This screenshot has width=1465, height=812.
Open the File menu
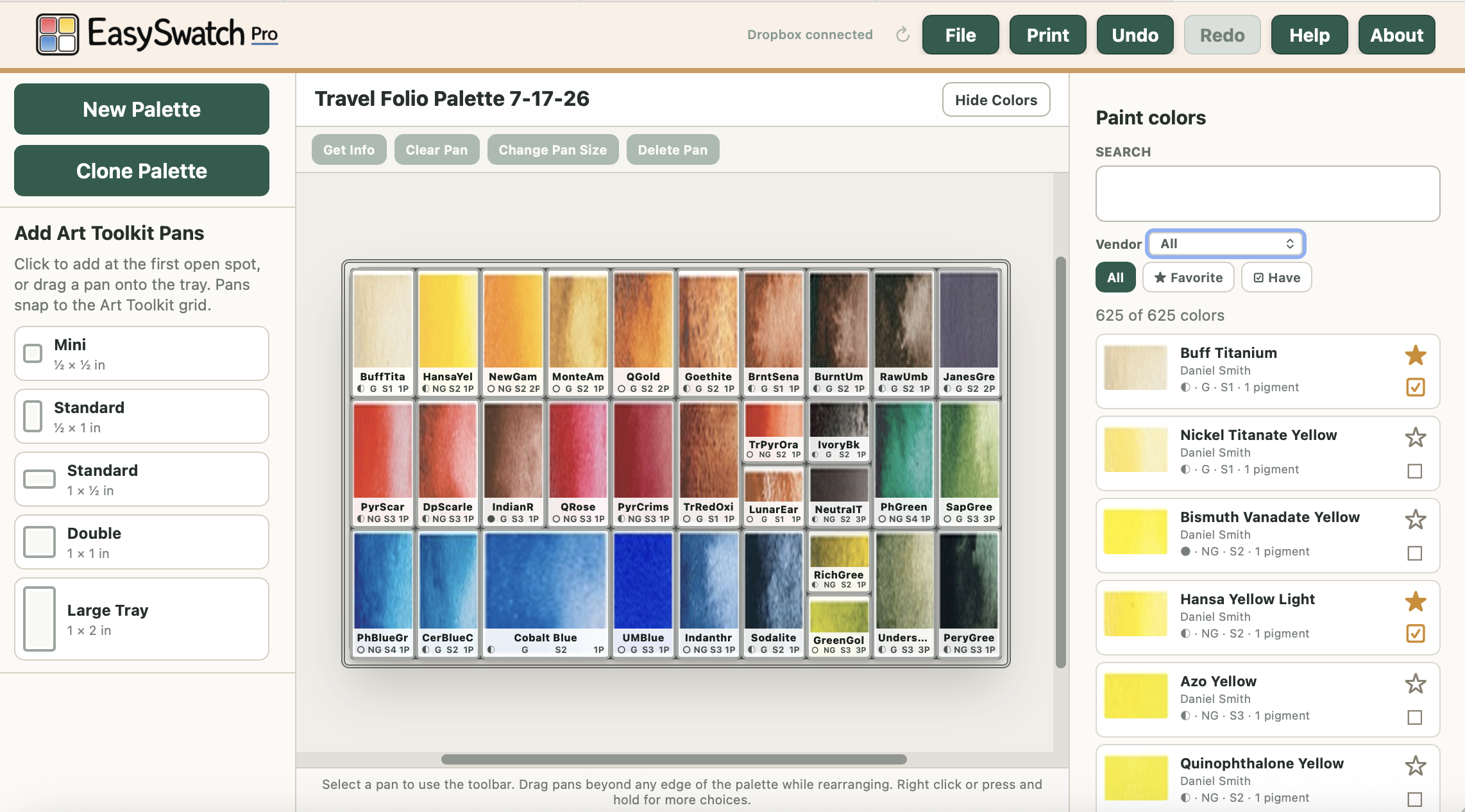tap(961, 35)
